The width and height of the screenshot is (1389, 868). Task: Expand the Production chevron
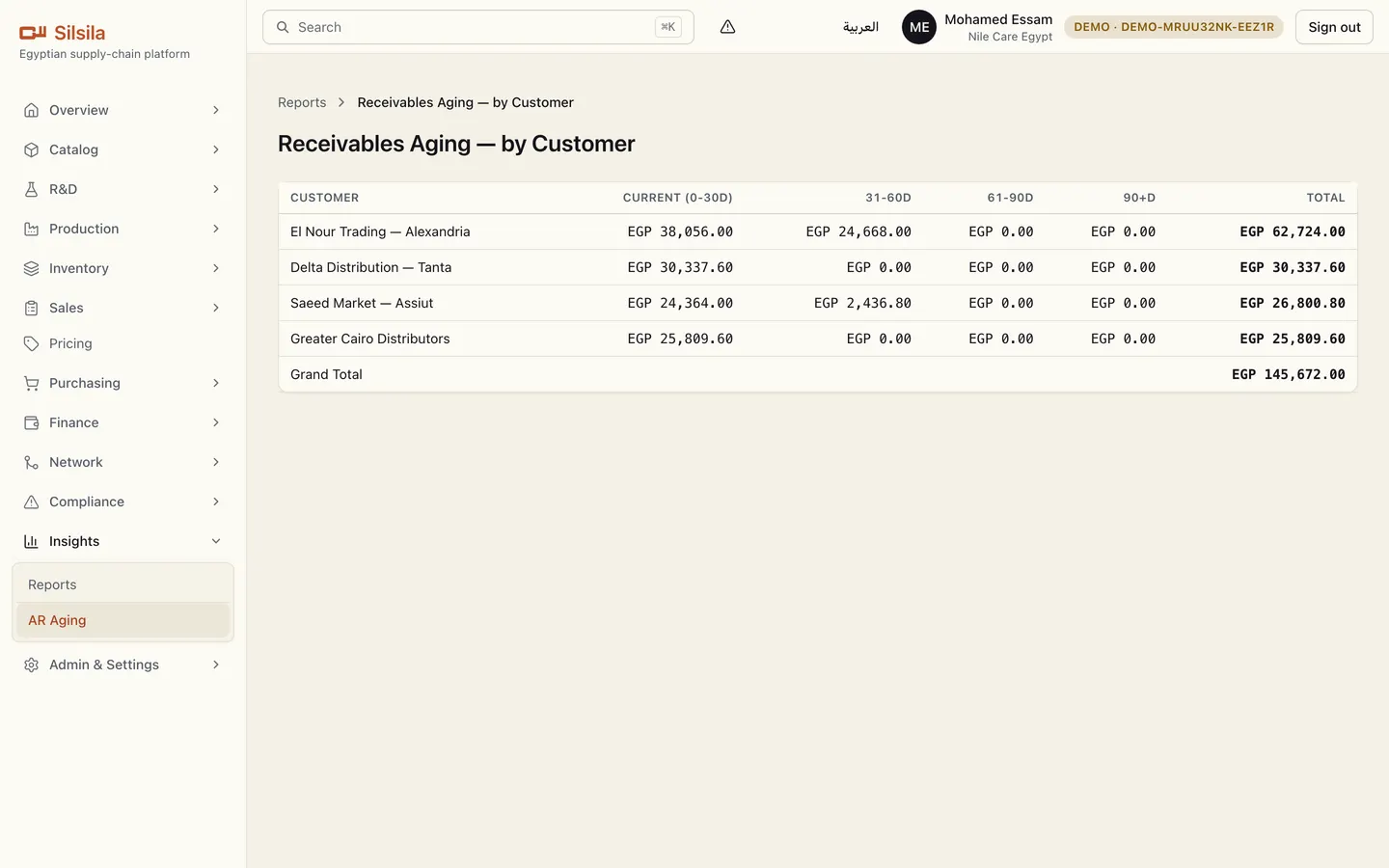coord(216,229)
